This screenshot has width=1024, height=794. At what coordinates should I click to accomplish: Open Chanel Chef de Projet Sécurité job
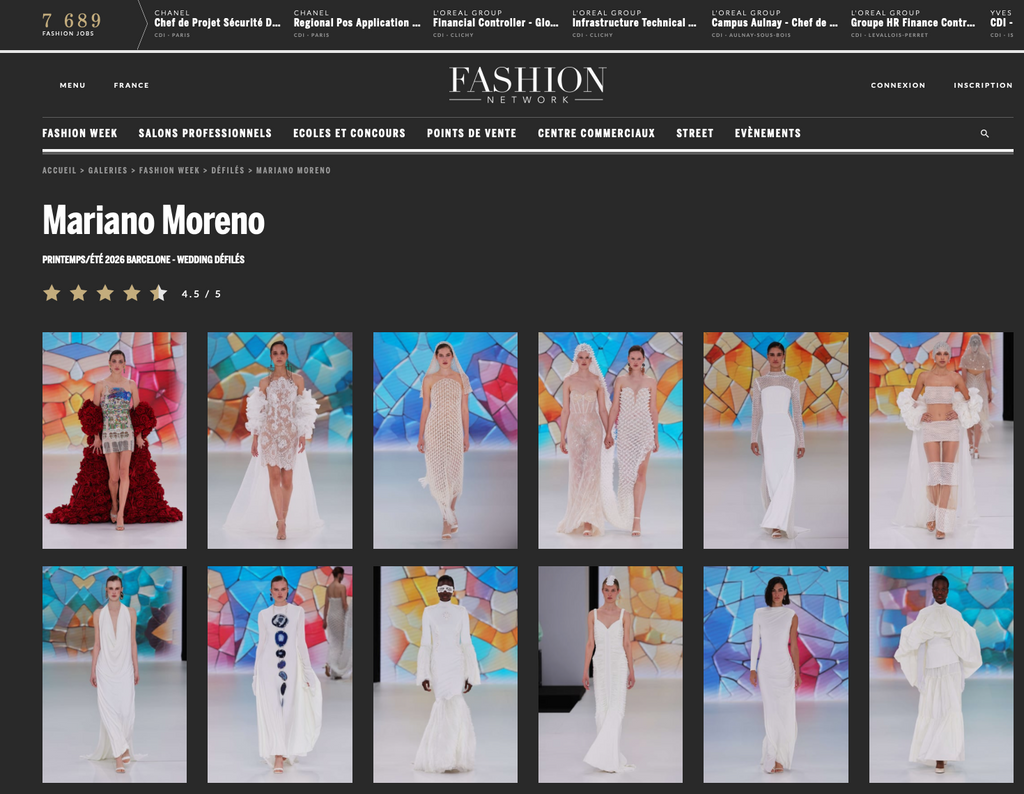tap(217, 24)
